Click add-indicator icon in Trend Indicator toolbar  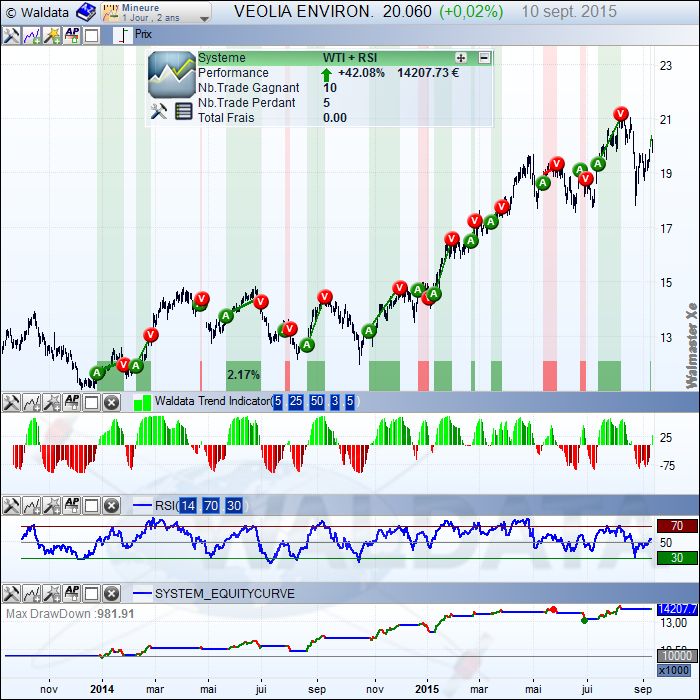click(32, 403)
